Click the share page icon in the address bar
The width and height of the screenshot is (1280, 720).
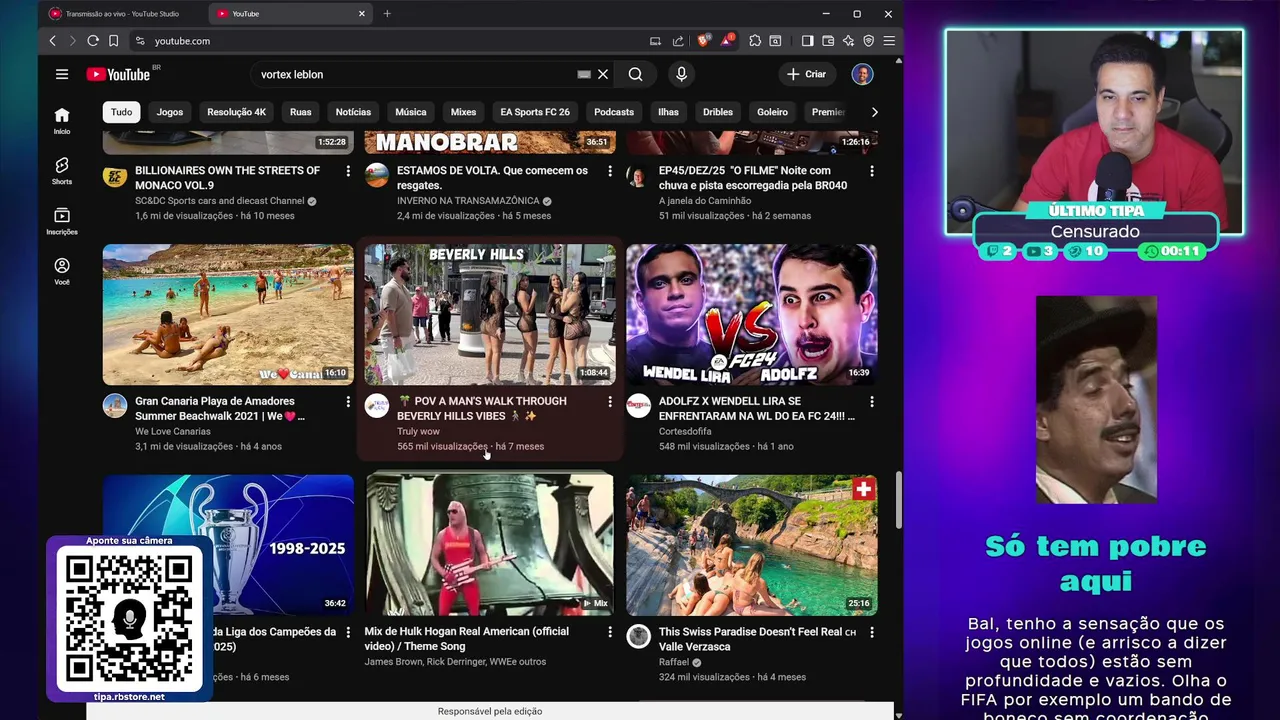click(x=678, y=41)
